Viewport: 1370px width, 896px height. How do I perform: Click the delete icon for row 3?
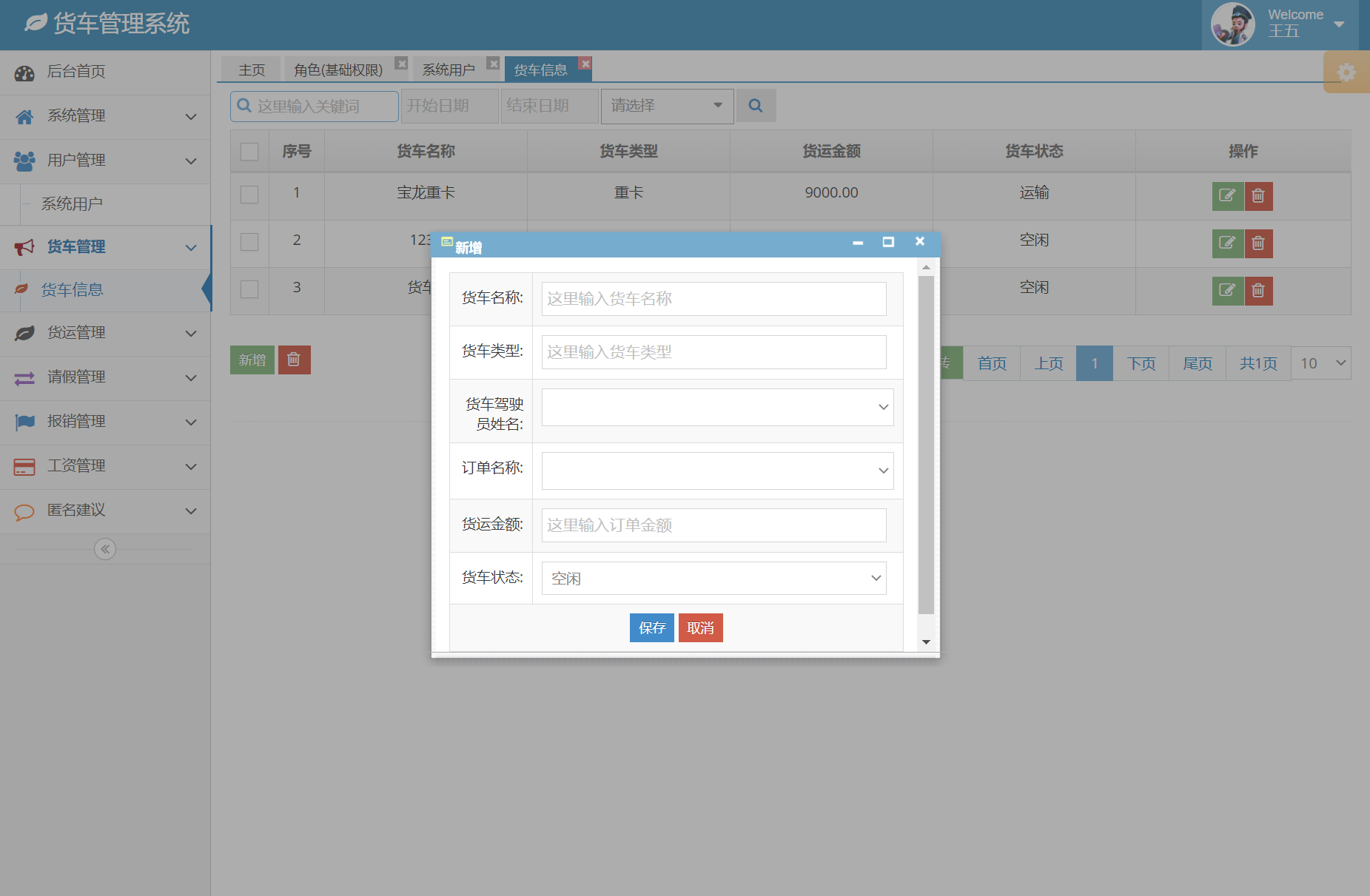[x=1258, y=290]
